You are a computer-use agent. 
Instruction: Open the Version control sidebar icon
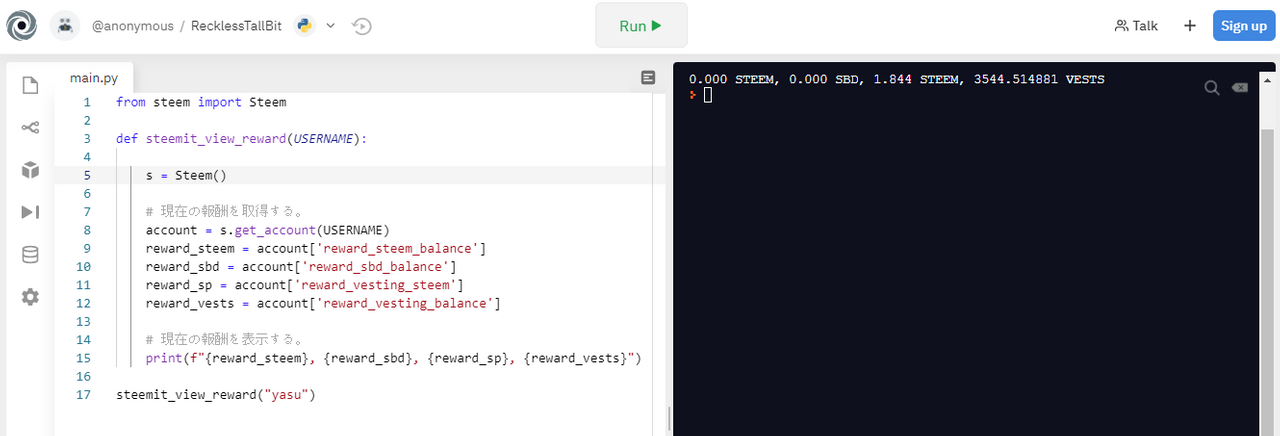click(x=30, y=127)
